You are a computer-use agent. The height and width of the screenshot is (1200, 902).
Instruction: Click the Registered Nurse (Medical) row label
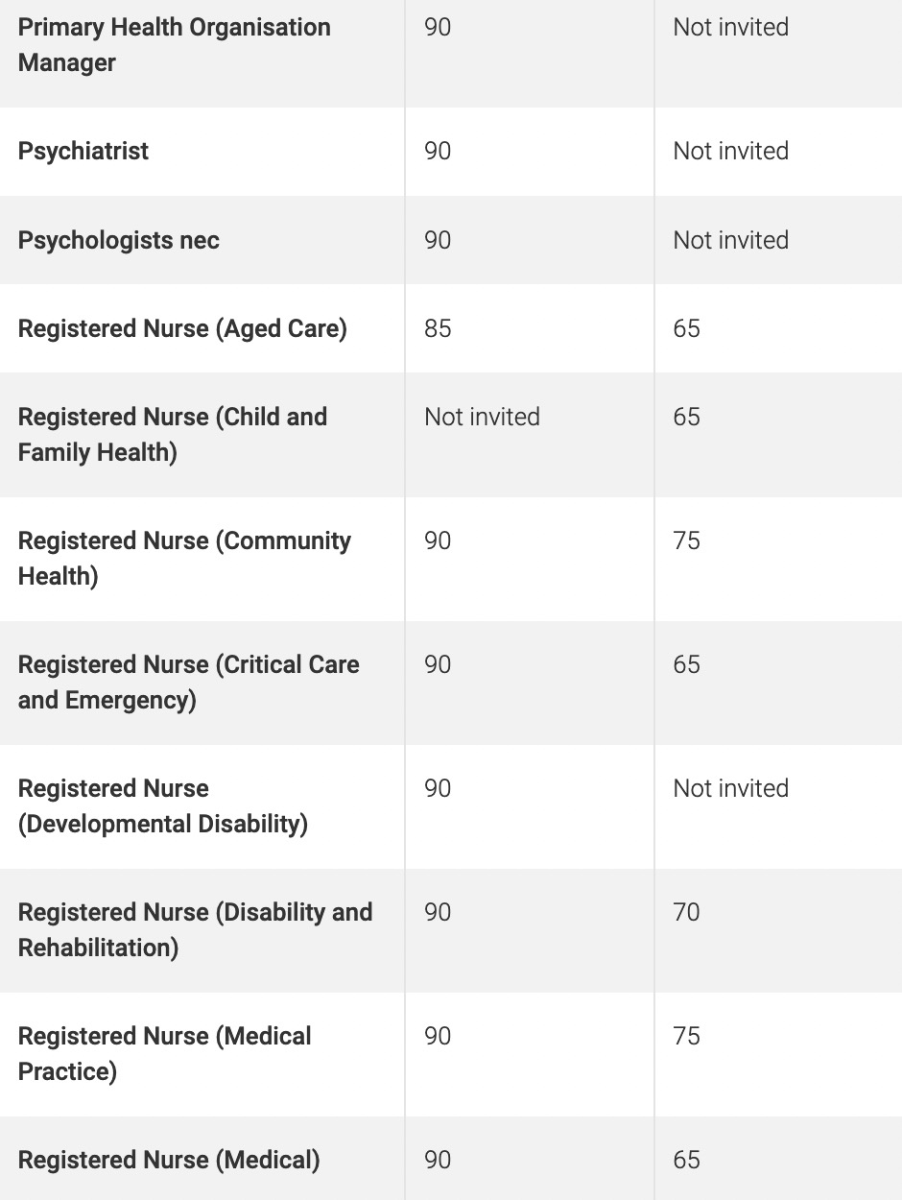168,1160
